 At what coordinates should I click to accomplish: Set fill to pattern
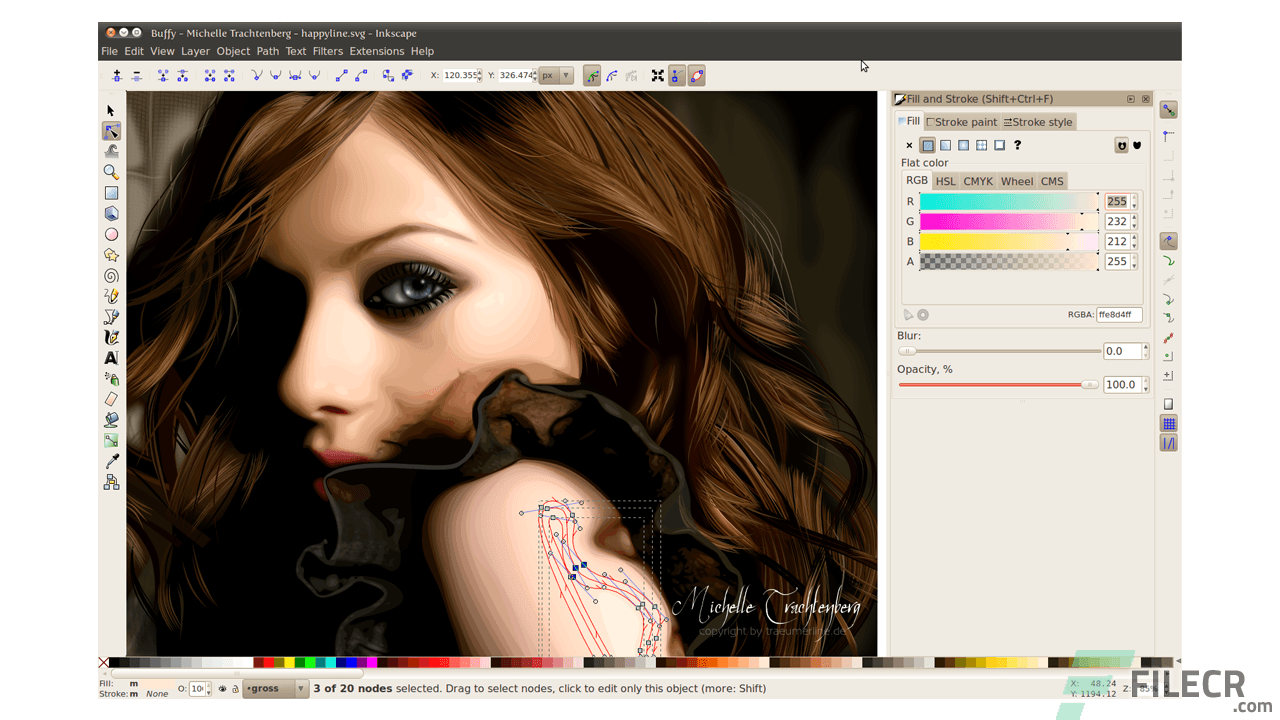(x=981, y=144)
